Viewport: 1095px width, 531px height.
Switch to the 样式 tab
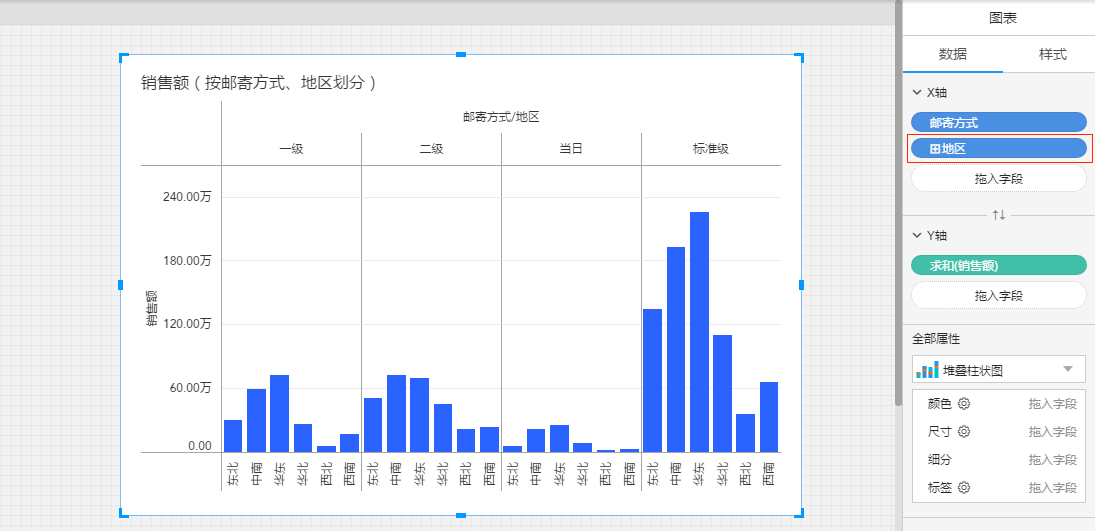1052,54
